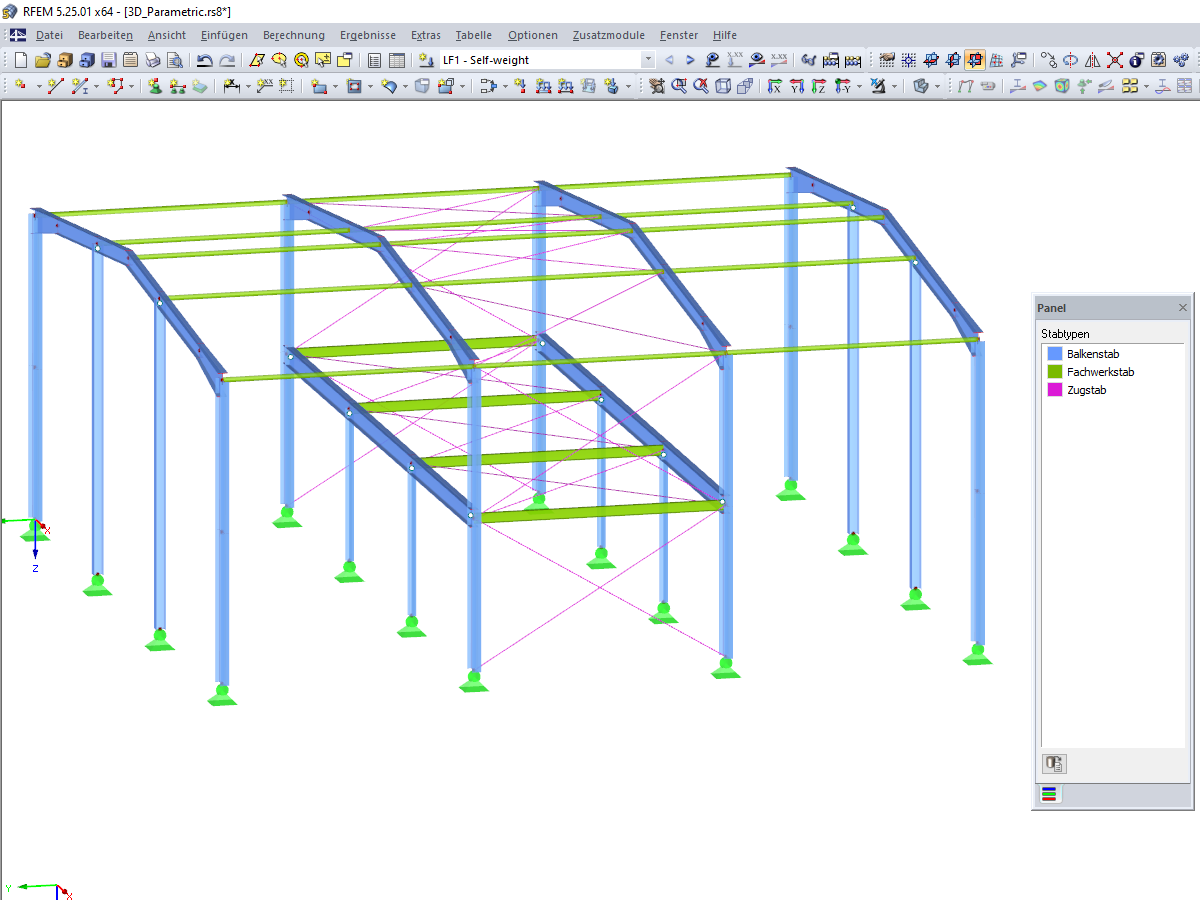The height and width of the screenshot is (900, 1200).
Task: Select the Balkenstab legend label
Action: tap(1093, 354)
